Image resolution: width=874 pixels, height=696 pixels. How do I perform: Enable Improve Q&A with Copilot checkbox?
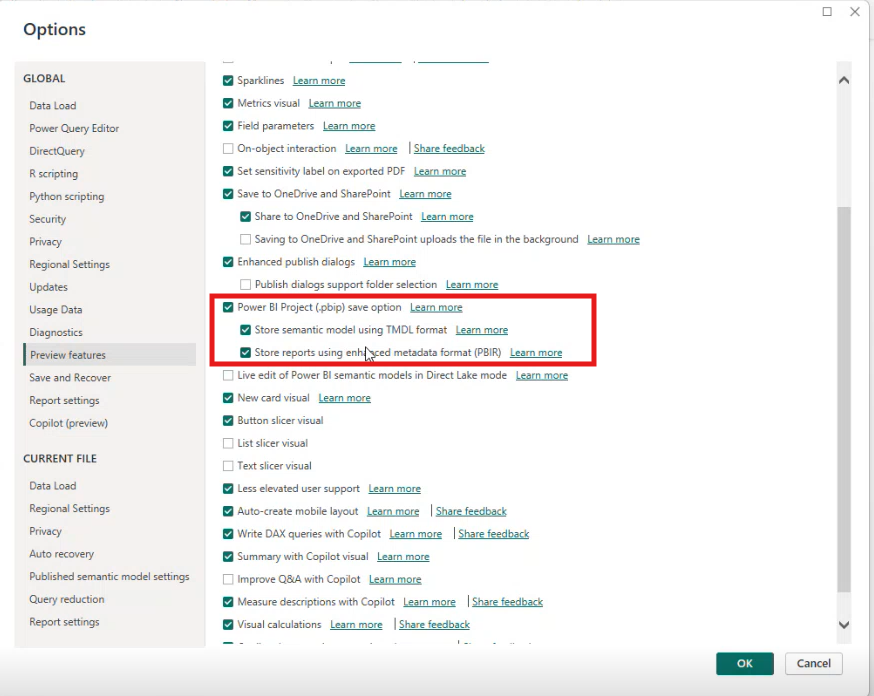click(228, 580)
